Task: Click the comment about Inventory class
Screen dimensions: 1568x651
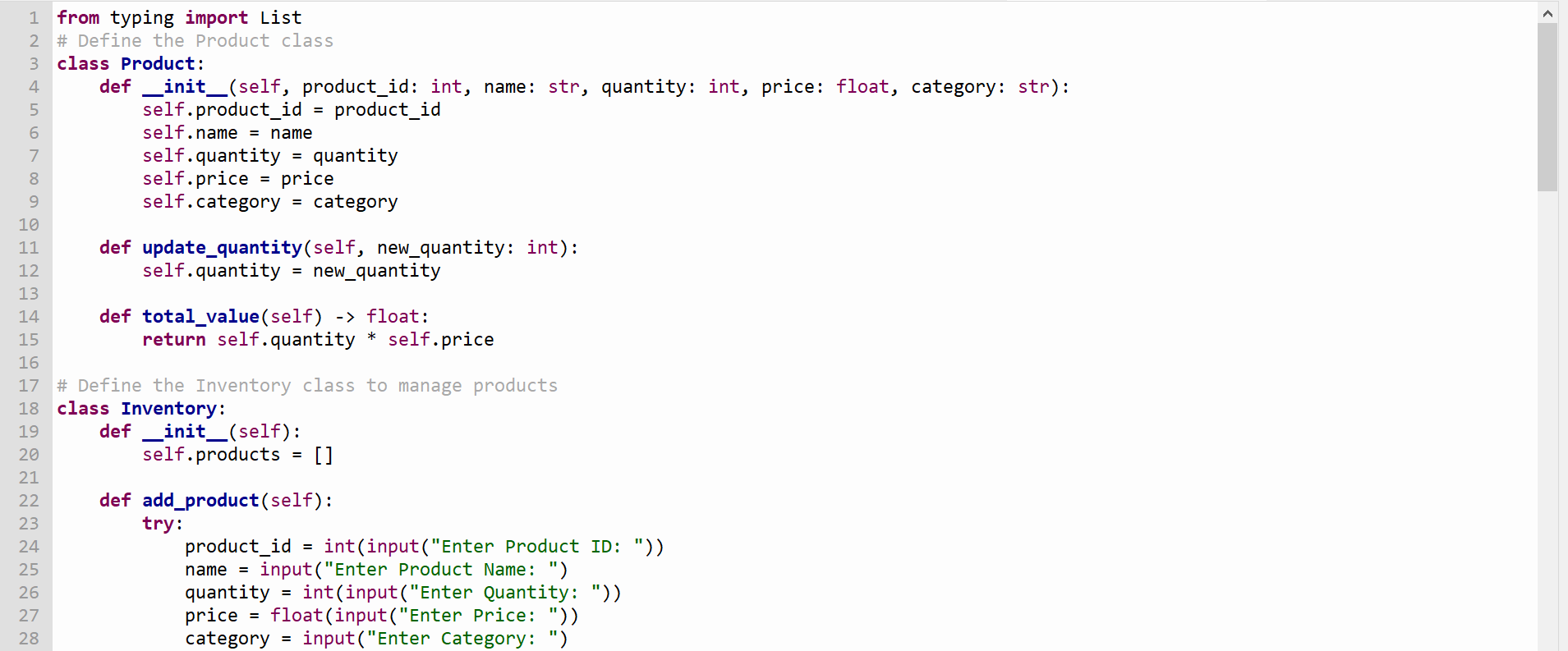Action: coord(307,386)
